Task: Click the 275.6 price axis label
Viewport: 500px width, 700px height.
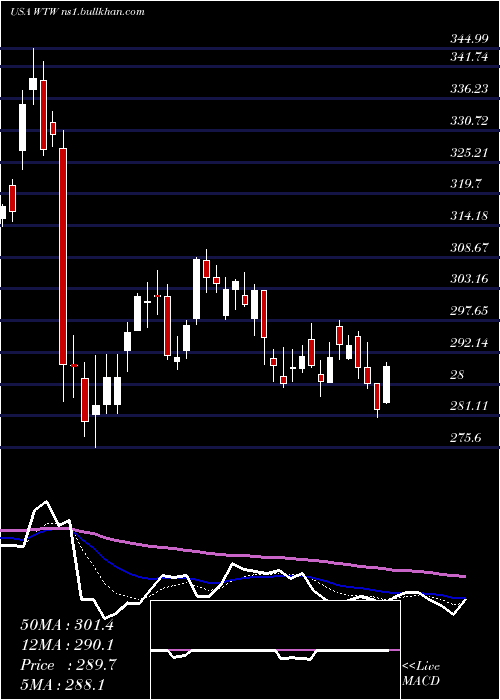Action: click(x=466, y=438)
